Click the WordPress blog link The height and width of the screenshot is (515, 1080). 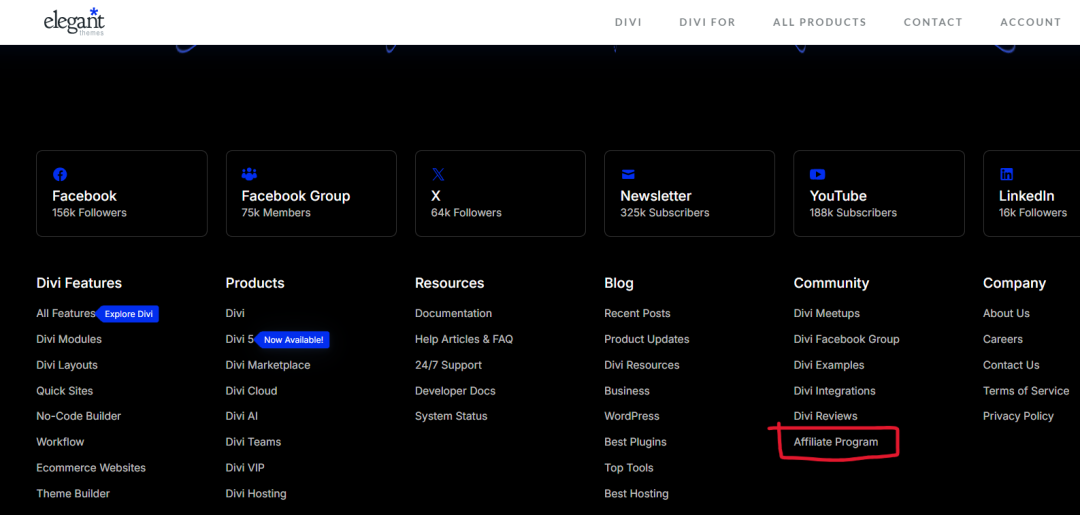632,416
